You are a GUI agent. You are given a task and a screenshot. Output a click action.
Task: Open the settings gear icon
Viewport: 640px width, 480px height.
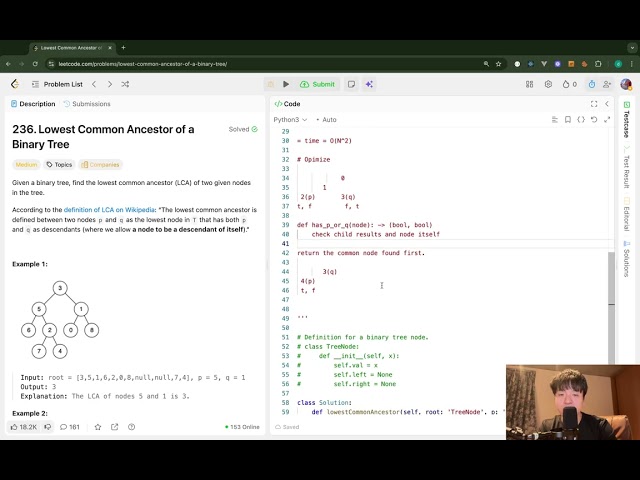coord(548,84)
